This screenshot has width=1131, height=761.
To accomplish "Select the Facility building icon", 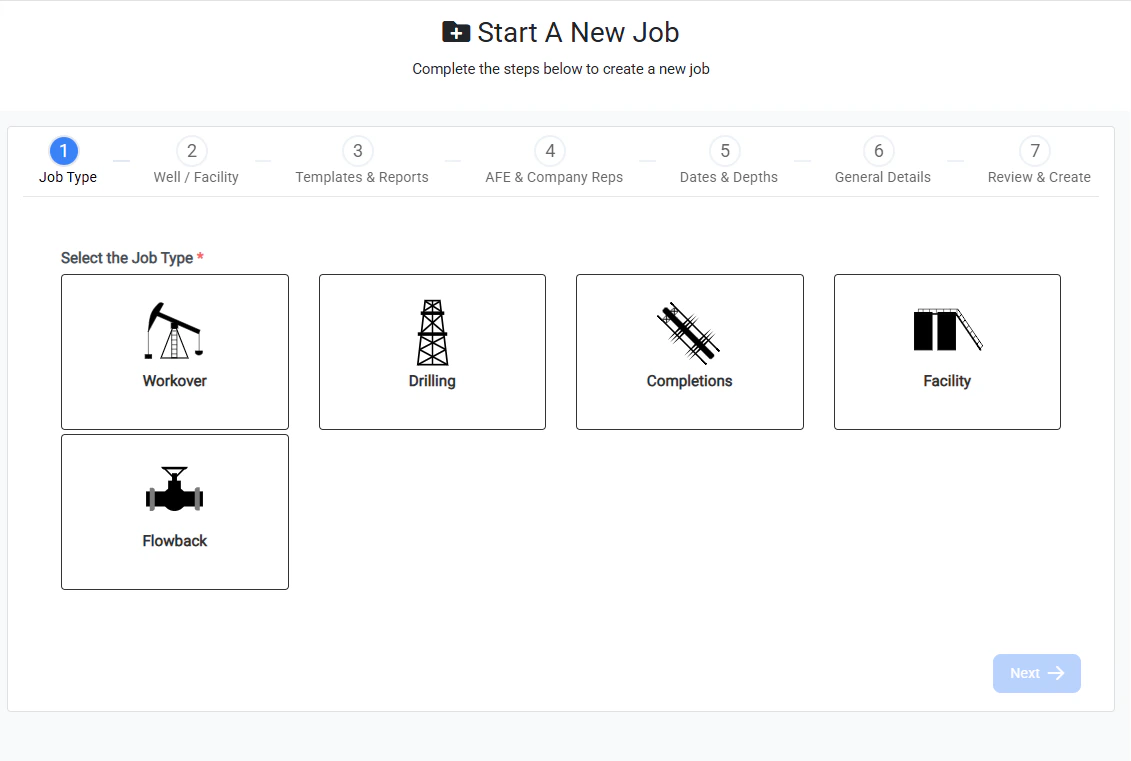I will (945, 330).
